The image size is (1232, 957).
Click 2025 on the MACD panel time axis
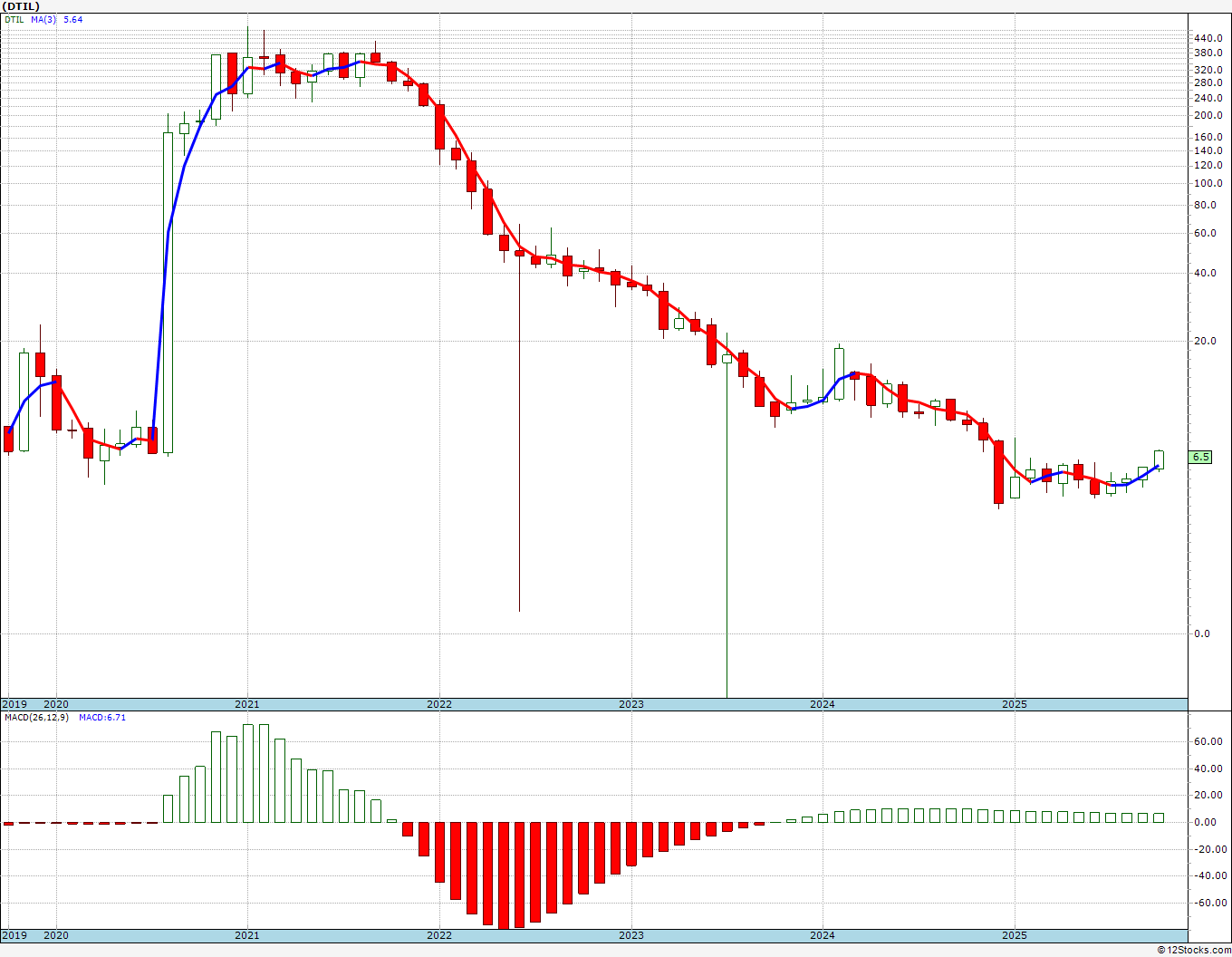click(x=1015, y=935)
